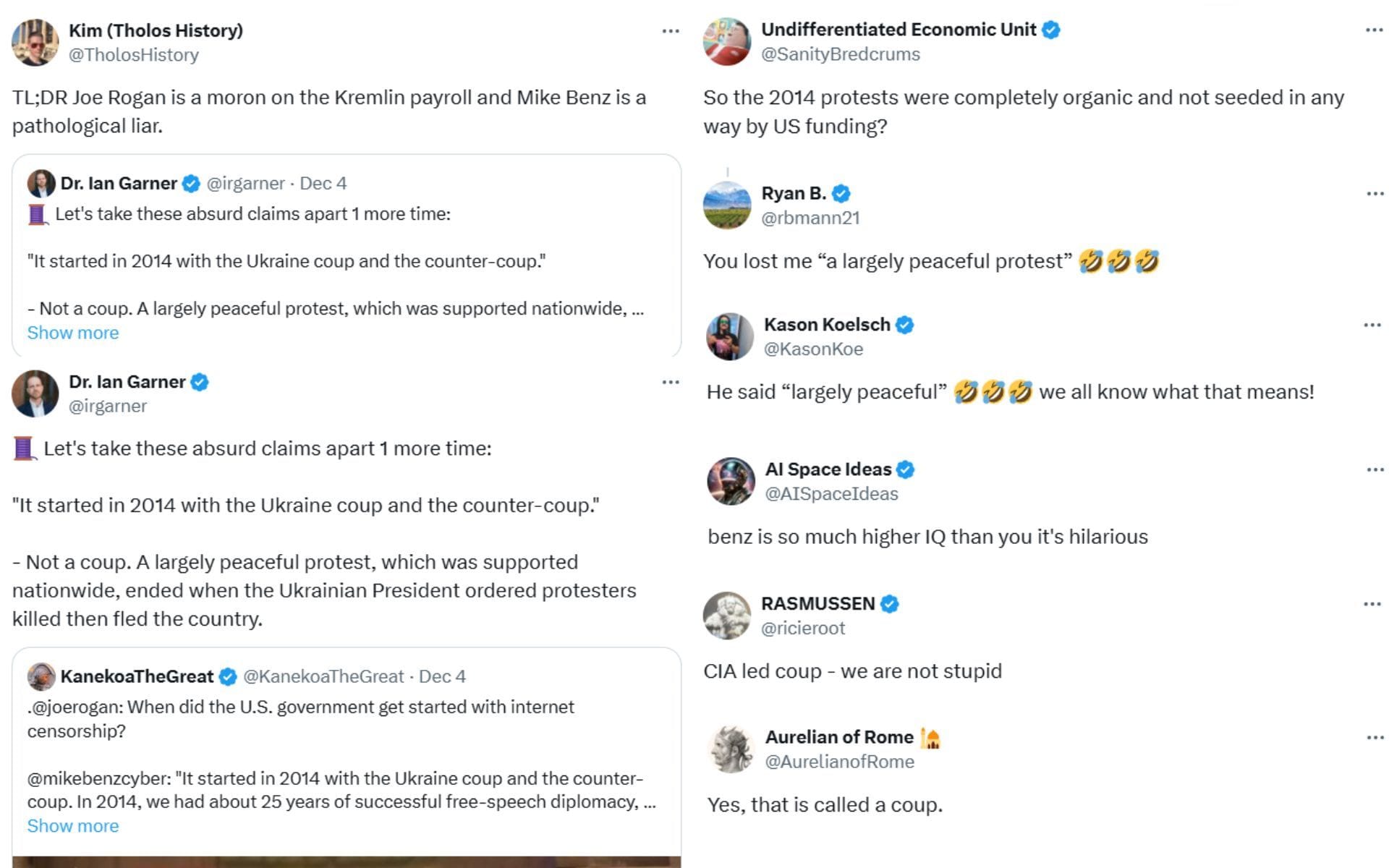The width and height of the screenshot is (1389, 868).
Task: Click the @SanityBredcrums handle
Action: coord(840,54)
